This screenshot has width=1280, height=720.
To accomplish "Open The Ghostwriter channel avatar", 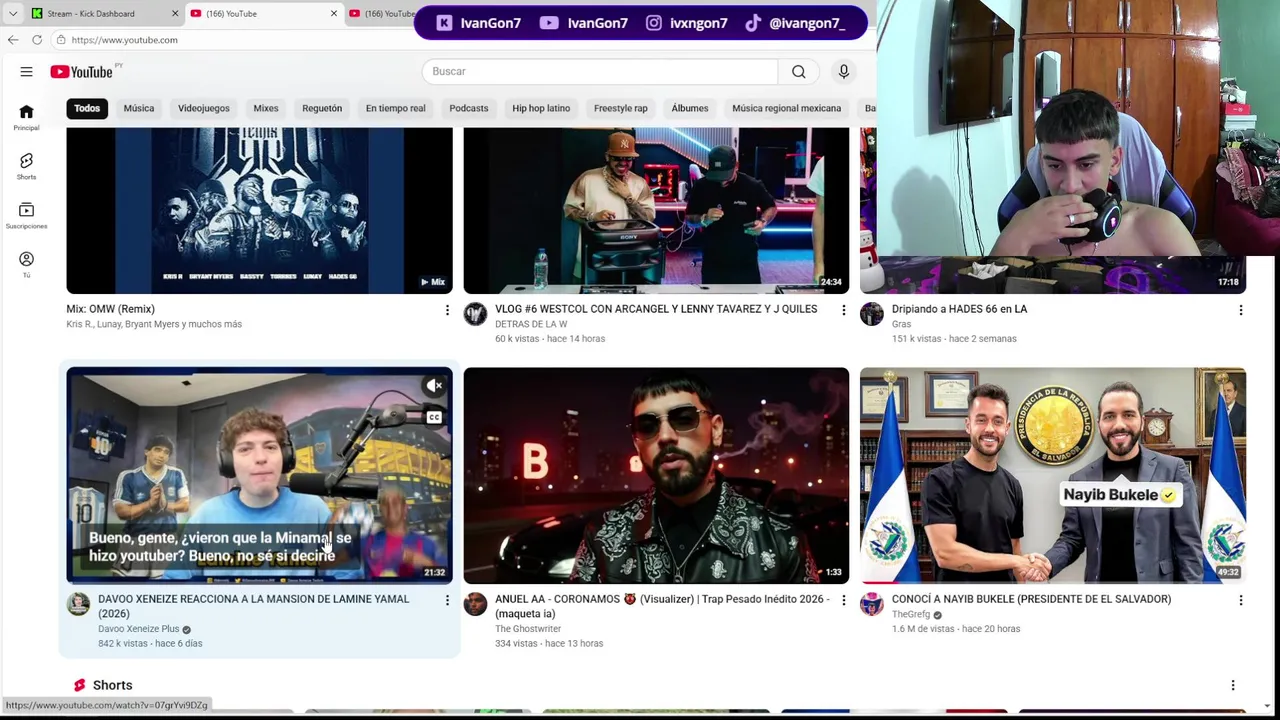I will click(475, 604).
